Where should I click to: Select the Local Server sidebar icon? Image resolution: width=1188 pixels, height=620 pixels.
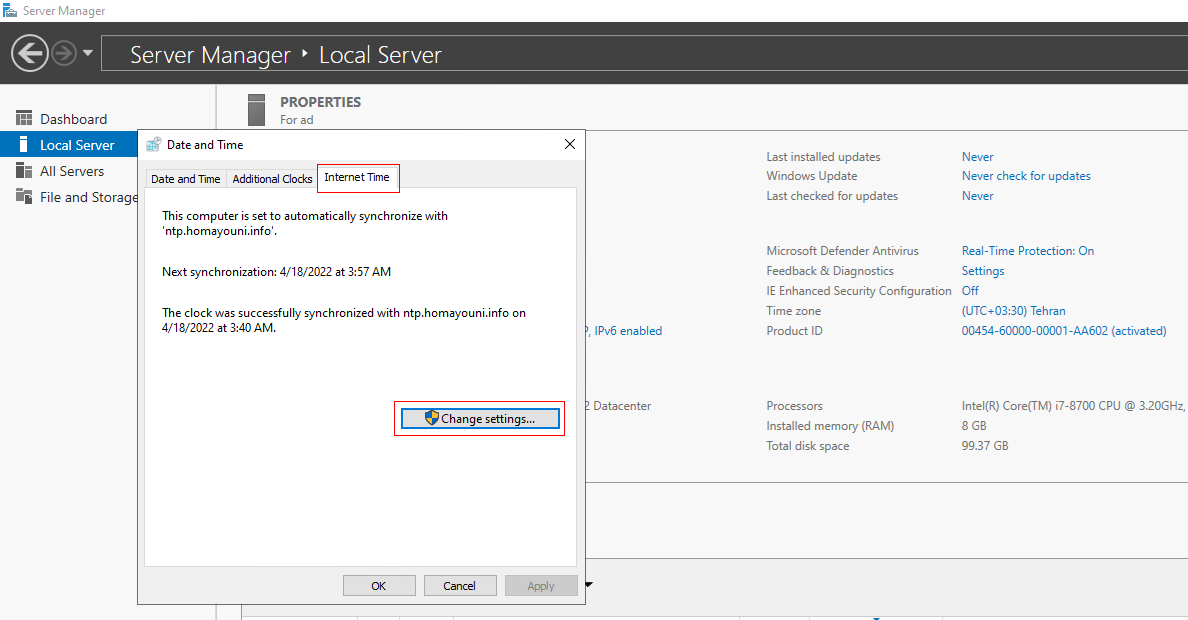pyautogui.click(x=23, y=144)
